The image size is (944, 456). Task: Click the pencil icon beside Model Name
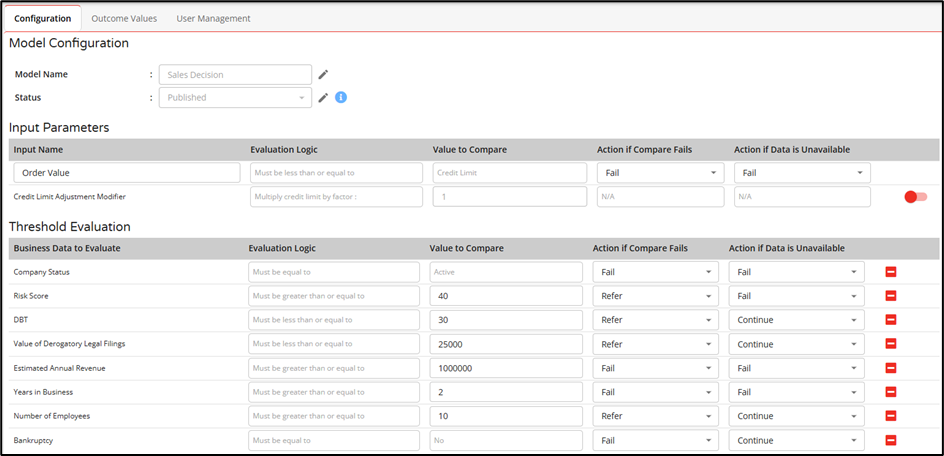point(323,74)
